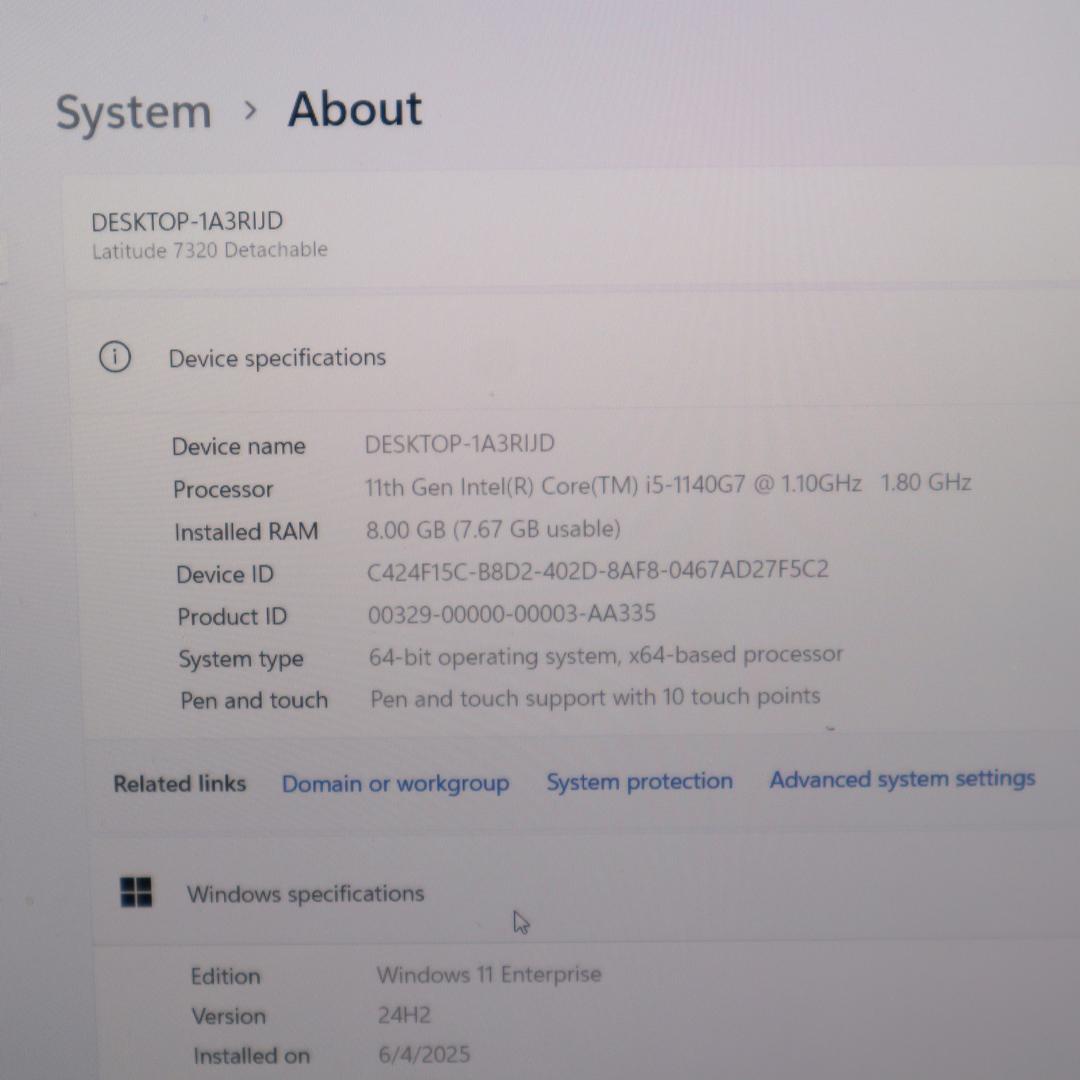
Task: Click the Related links label
Action: (179, 784)
